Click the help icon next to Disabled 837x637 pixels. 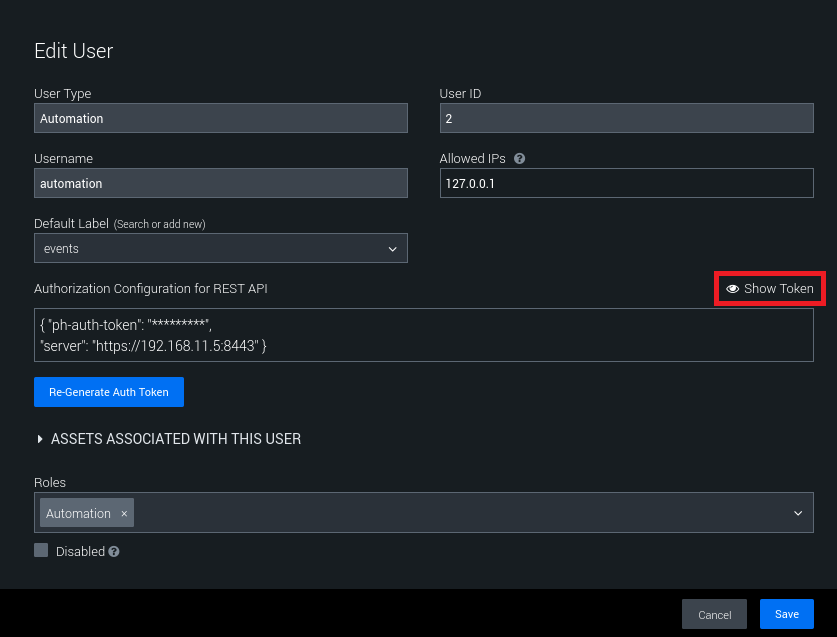(x=114, y=551)
